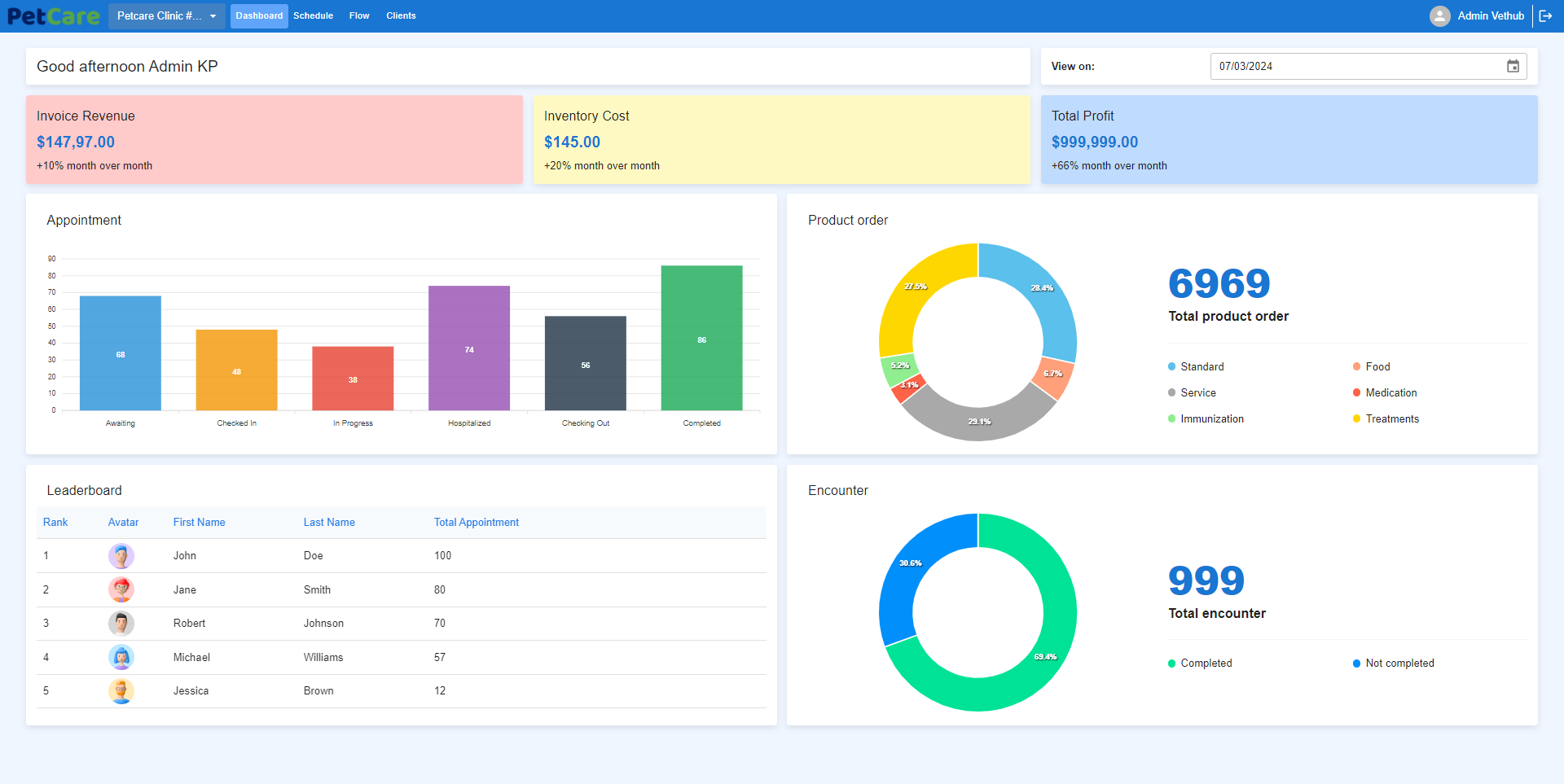Click the +66% month over month text

[x=1109, y=166]
